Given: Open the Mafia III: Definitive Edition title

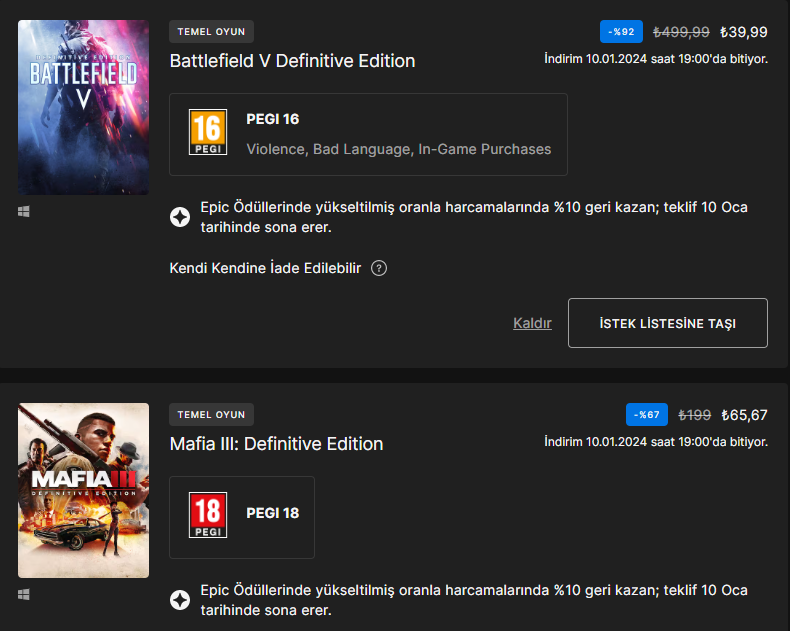Looking at the screenshot, I should (276, 444).
